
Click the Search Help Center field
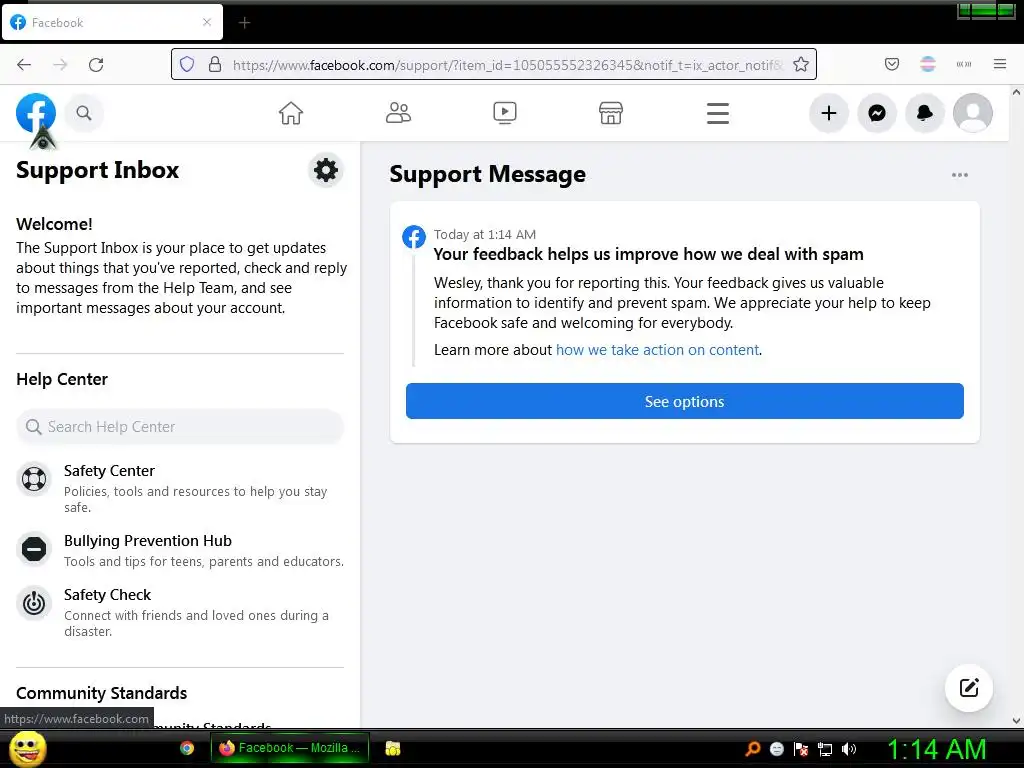tap(180, 426)
